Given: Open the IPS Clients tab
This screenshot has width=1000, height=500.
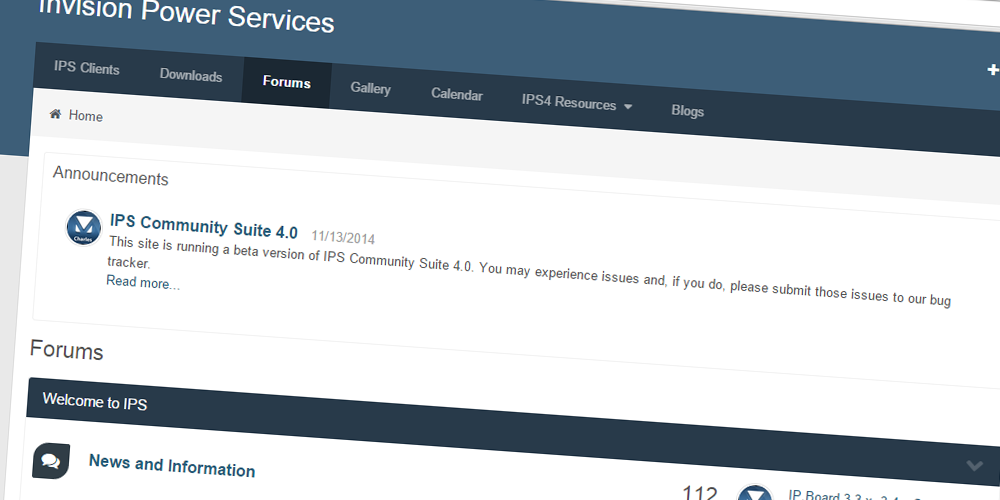Looking at the screenshot, I should coord(87,68).
